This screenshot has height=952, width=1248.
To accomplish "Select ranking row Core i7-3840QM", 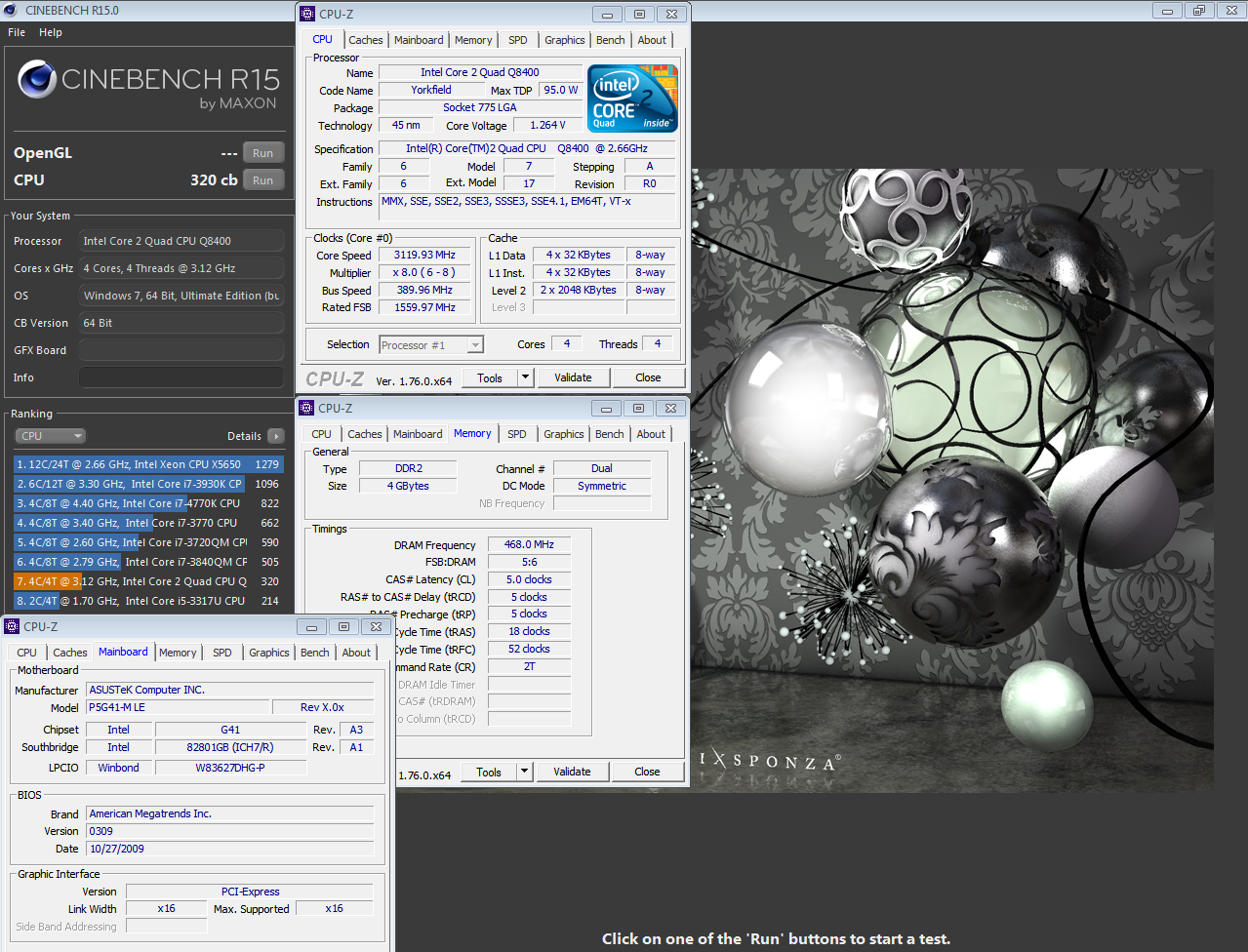I will [148, 562].
